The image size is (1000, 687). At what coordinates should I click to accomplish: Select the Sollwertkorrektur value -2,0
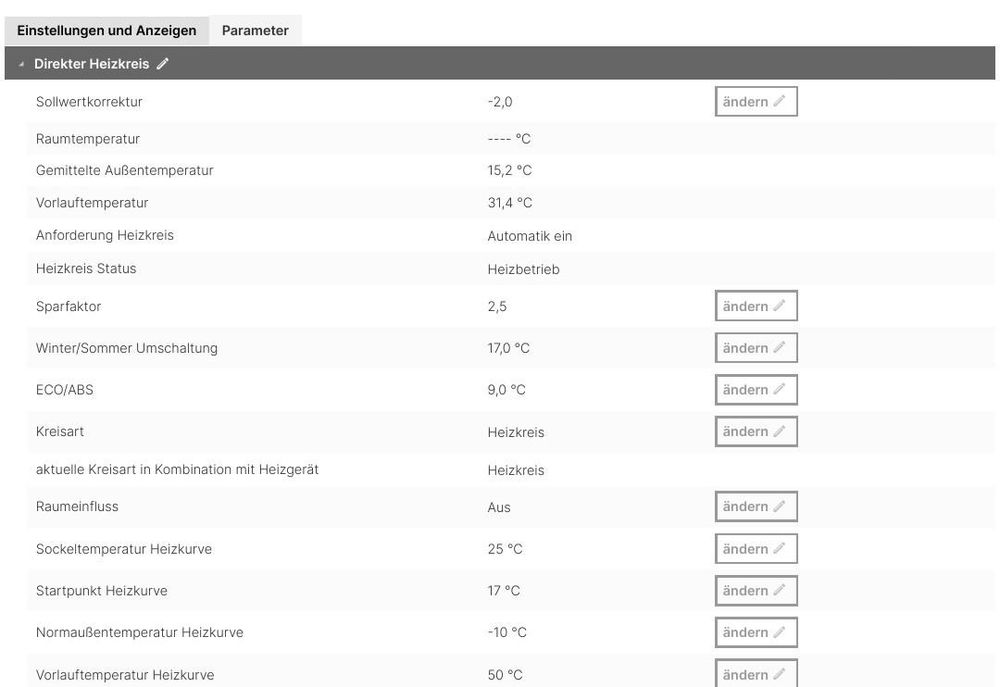[x=500, y=102]
